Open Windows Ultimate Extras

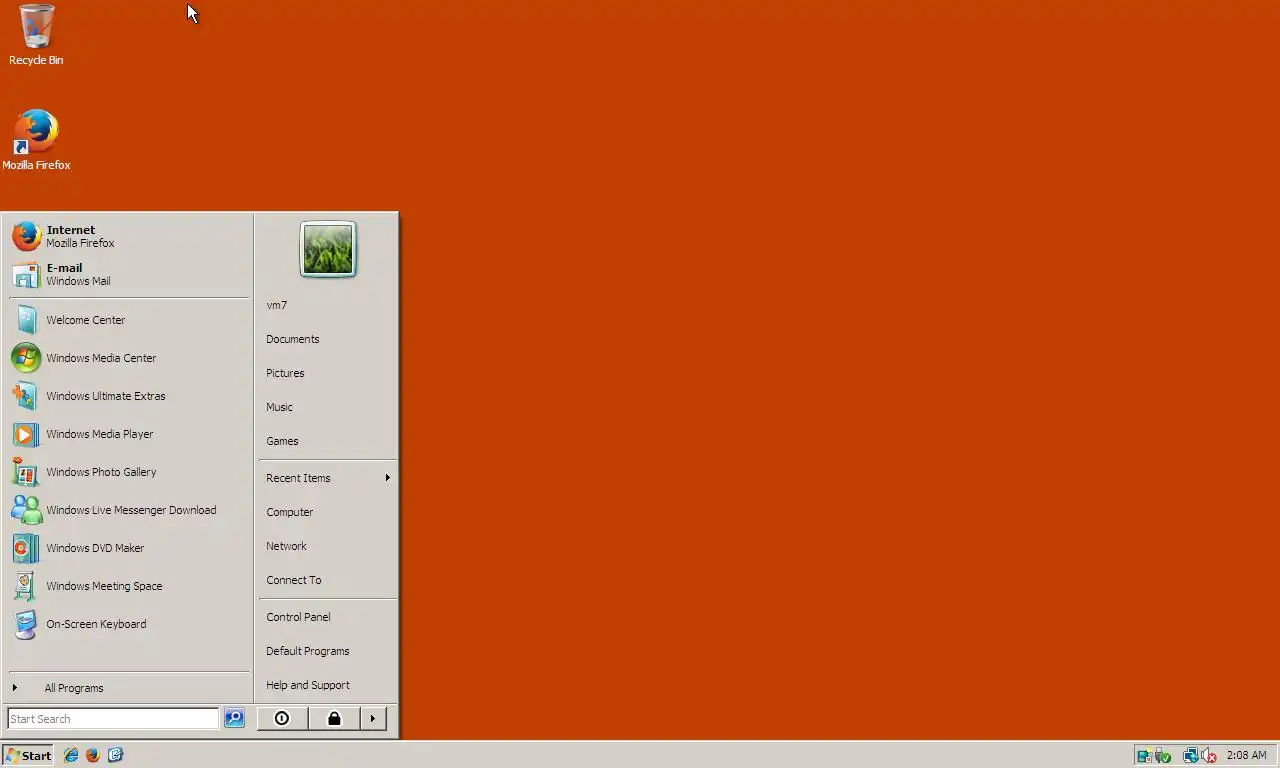click(129, 396)
